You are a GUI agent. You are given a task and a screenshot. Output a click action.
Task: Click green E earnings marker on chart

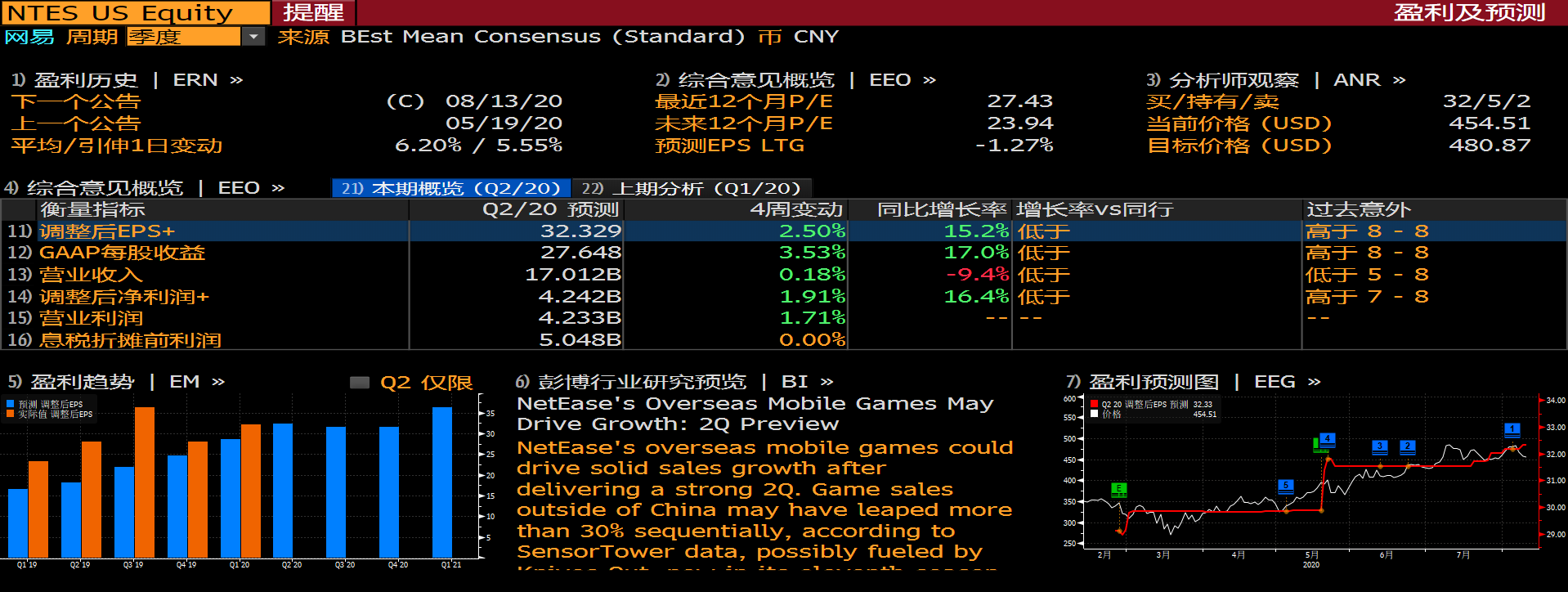coord(1119,489)
